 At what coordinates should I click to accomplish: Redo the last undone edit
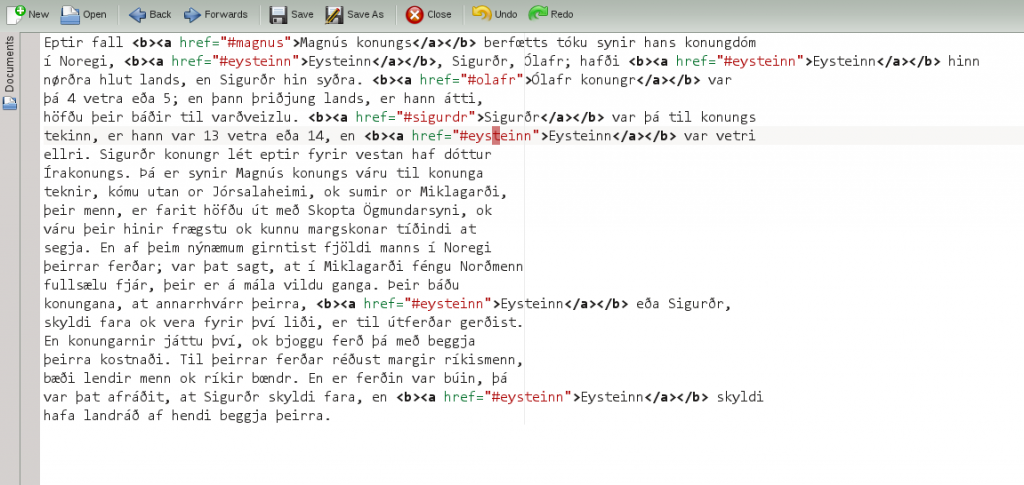[551, 14]
